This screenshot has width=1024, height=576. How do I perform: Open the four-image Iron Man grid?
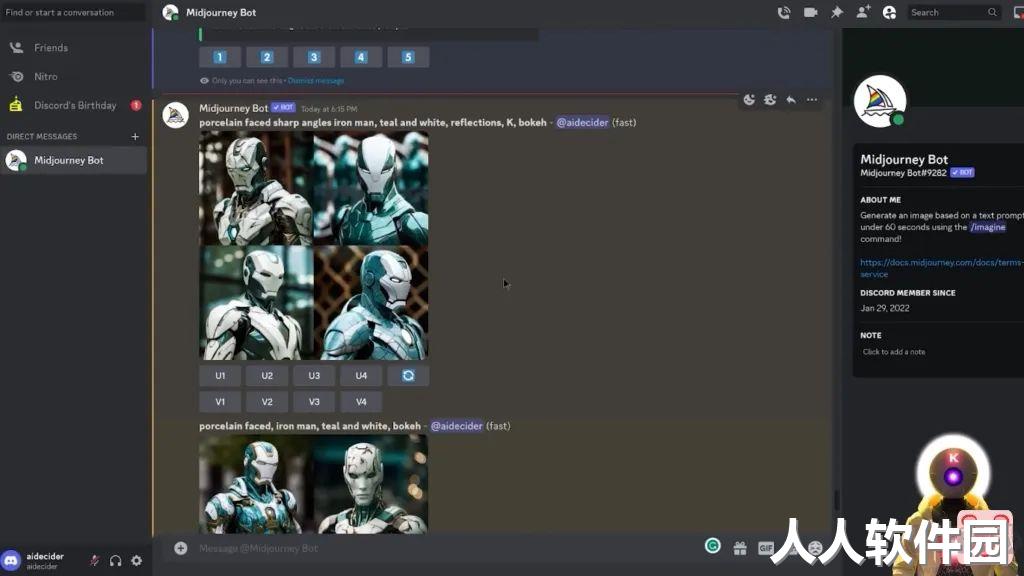[x=314, y=246]
